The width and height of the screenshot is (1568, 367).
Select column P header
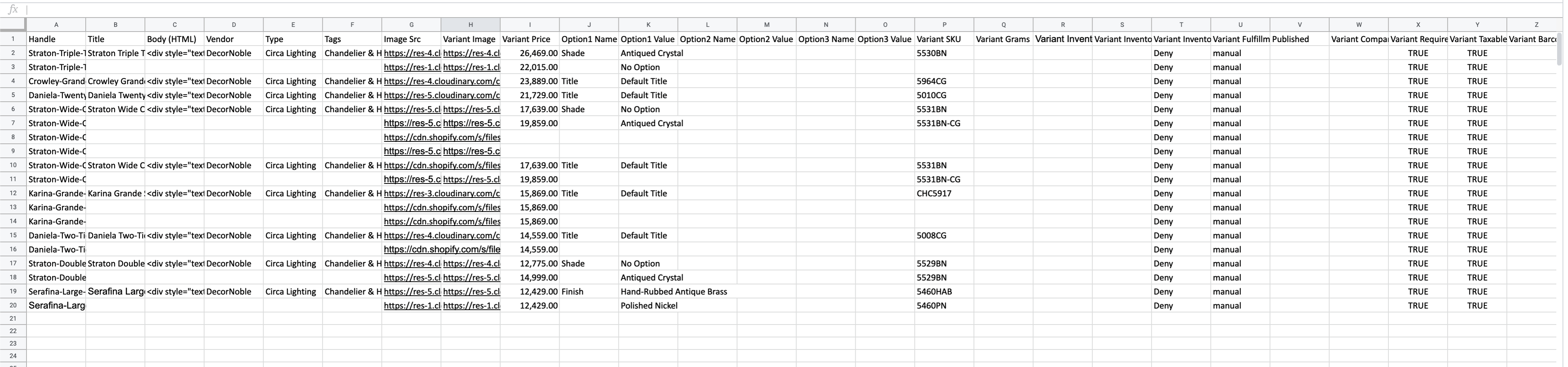(x=944, y=25)
